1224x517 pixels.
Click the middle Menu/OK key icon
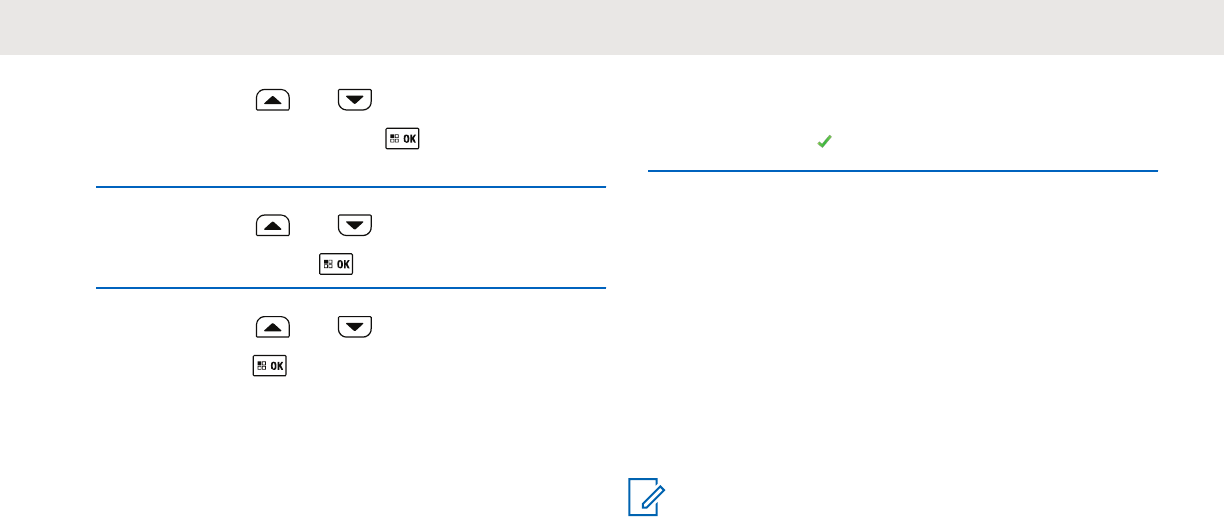click(x=336, y=264)
